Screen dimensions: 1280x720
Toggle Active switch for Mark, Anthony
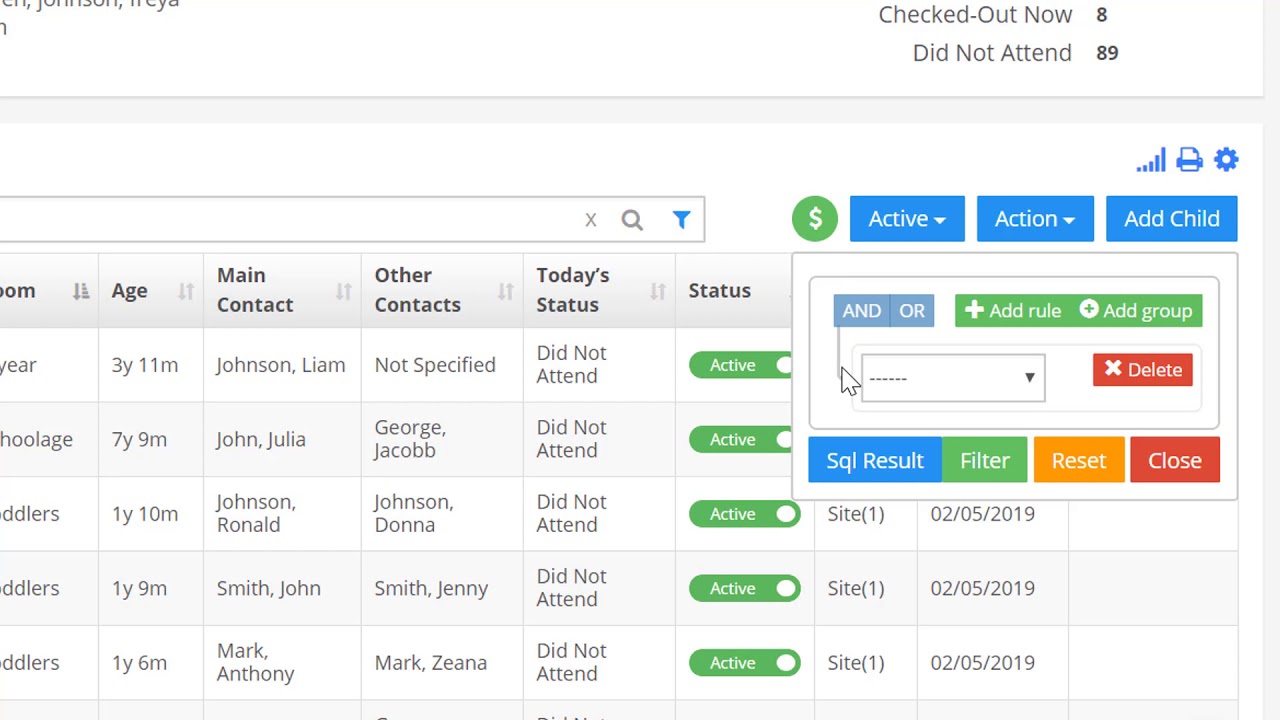click(785, 662)
